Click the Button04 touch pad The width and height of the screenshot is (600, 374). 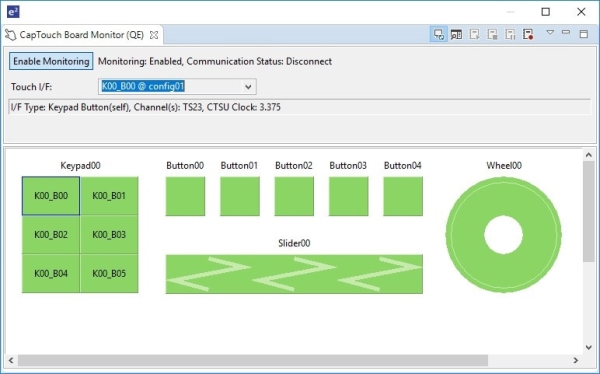[x=403, y=196]
